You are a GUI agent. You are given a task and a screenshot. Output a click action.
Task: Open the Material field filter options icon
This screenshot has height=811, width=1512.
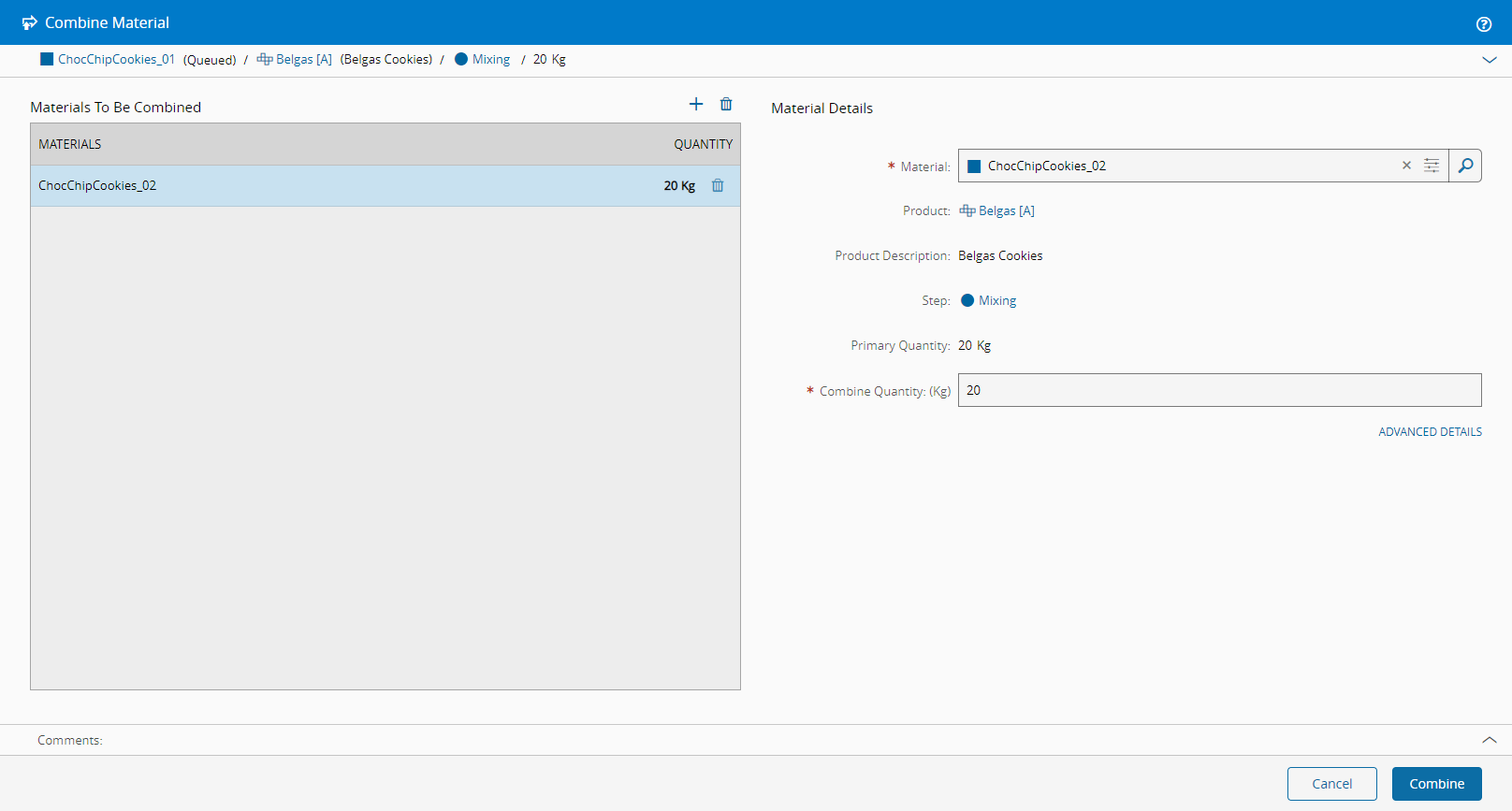click(1432, 166)
